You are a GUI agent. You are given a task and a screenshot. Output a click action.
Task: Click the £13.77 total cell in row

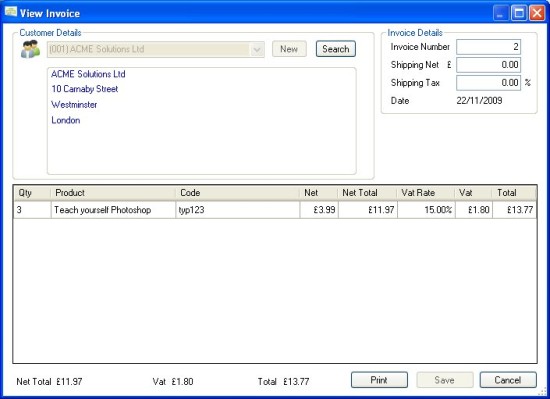tap(514, 210)
